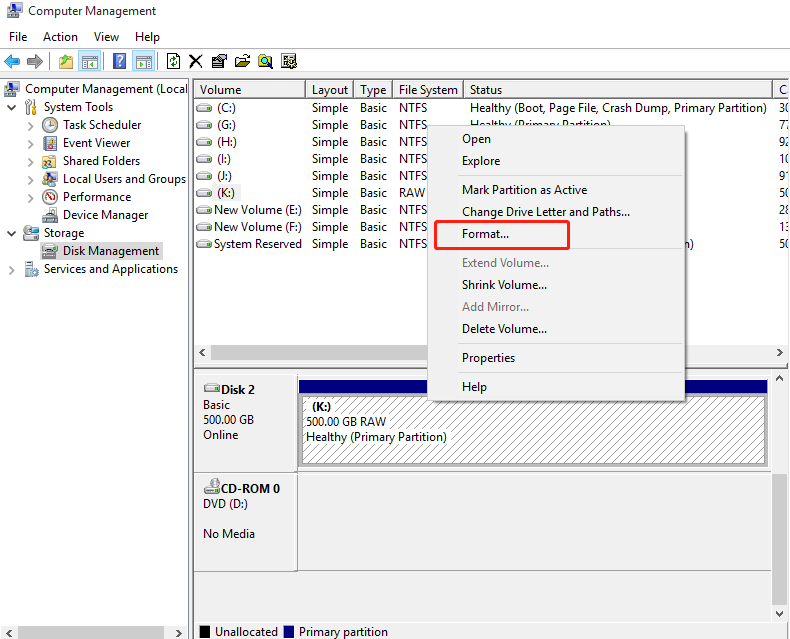Expand Services and Applications node

tap(12, 269)
